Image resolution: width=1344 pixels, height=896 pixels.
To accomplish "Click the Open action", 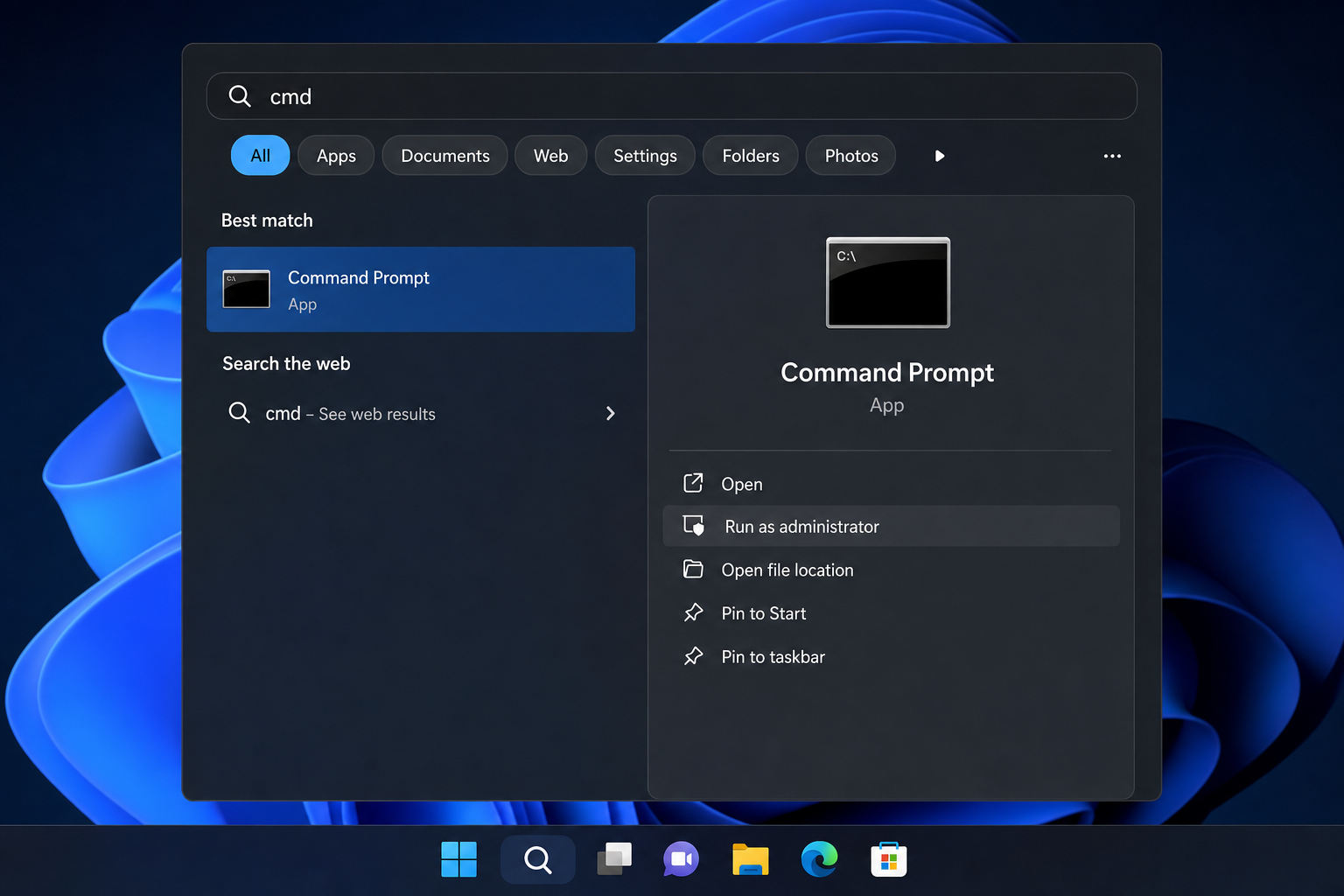I will coord(891,484).
